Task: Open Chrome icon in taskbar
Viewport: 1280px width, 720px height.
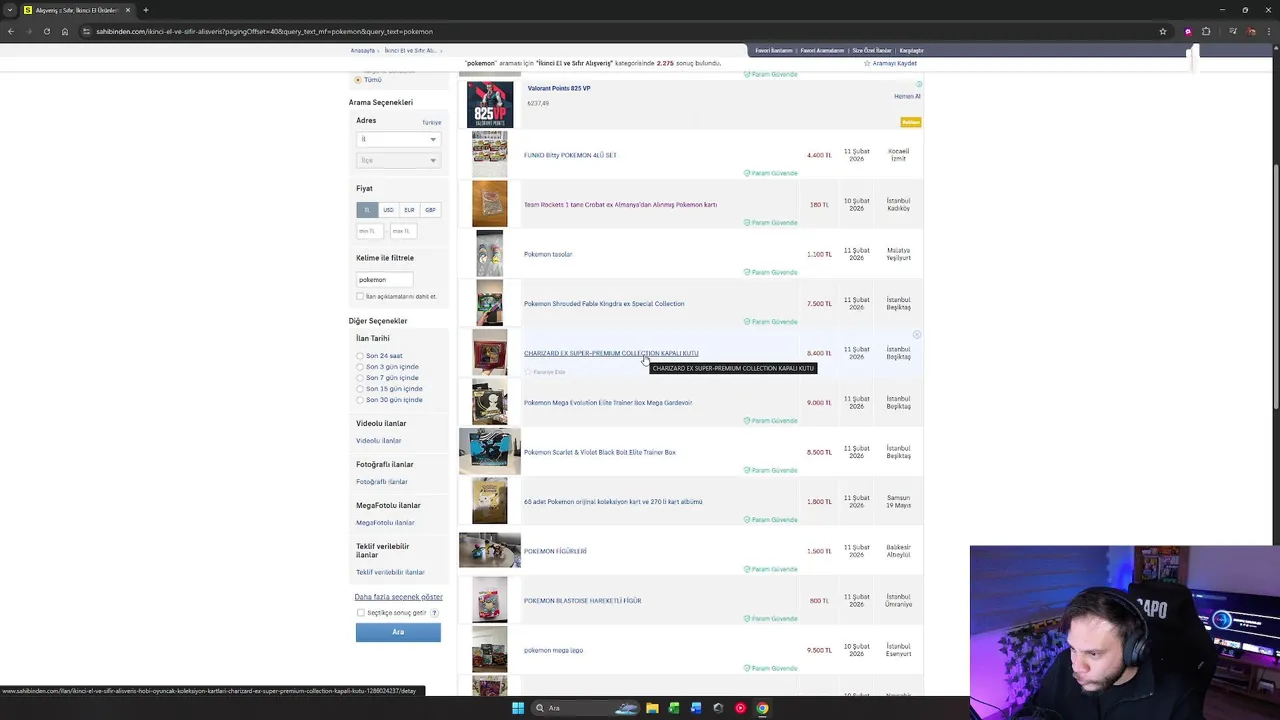Action: click(x=762, y=708)
